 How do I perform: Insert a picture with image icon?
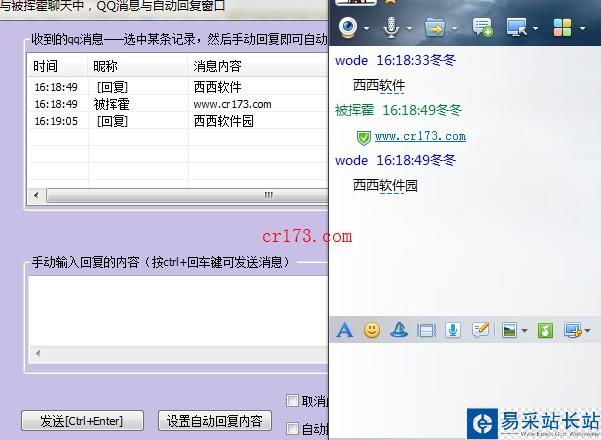[x=509, y=330]
